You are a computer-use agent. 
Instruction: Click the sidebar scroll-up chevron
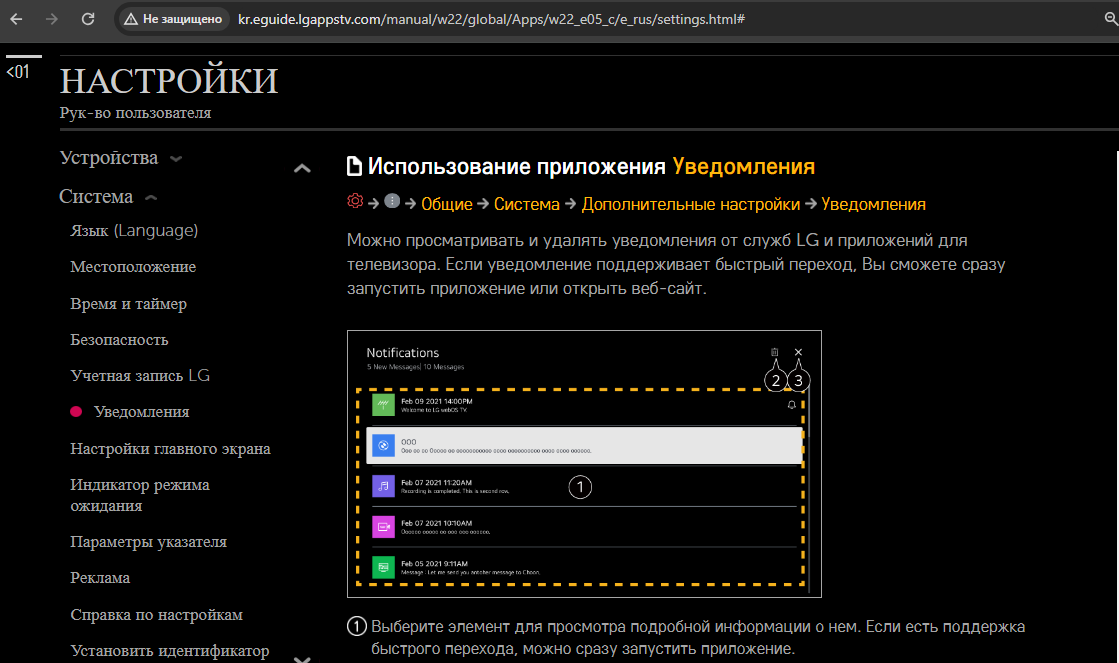pos(302,168)
